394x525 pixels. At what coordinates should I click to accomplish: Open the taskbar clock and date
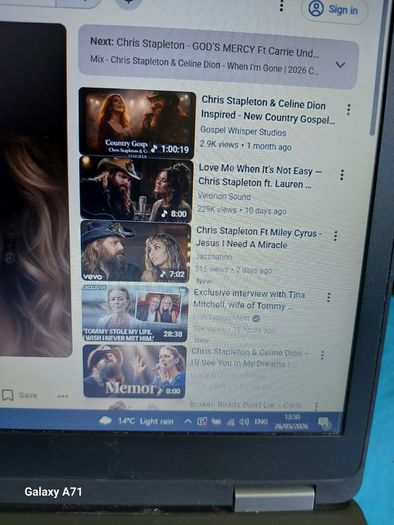tap(292, 422)
